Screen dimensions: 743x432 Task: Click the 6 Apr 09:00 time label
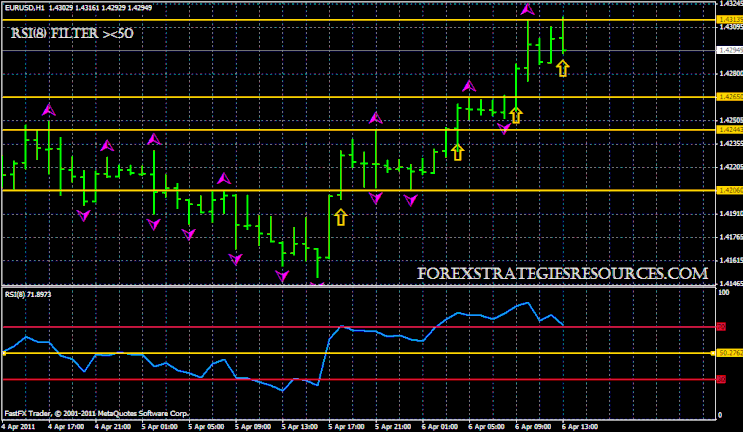534,427
